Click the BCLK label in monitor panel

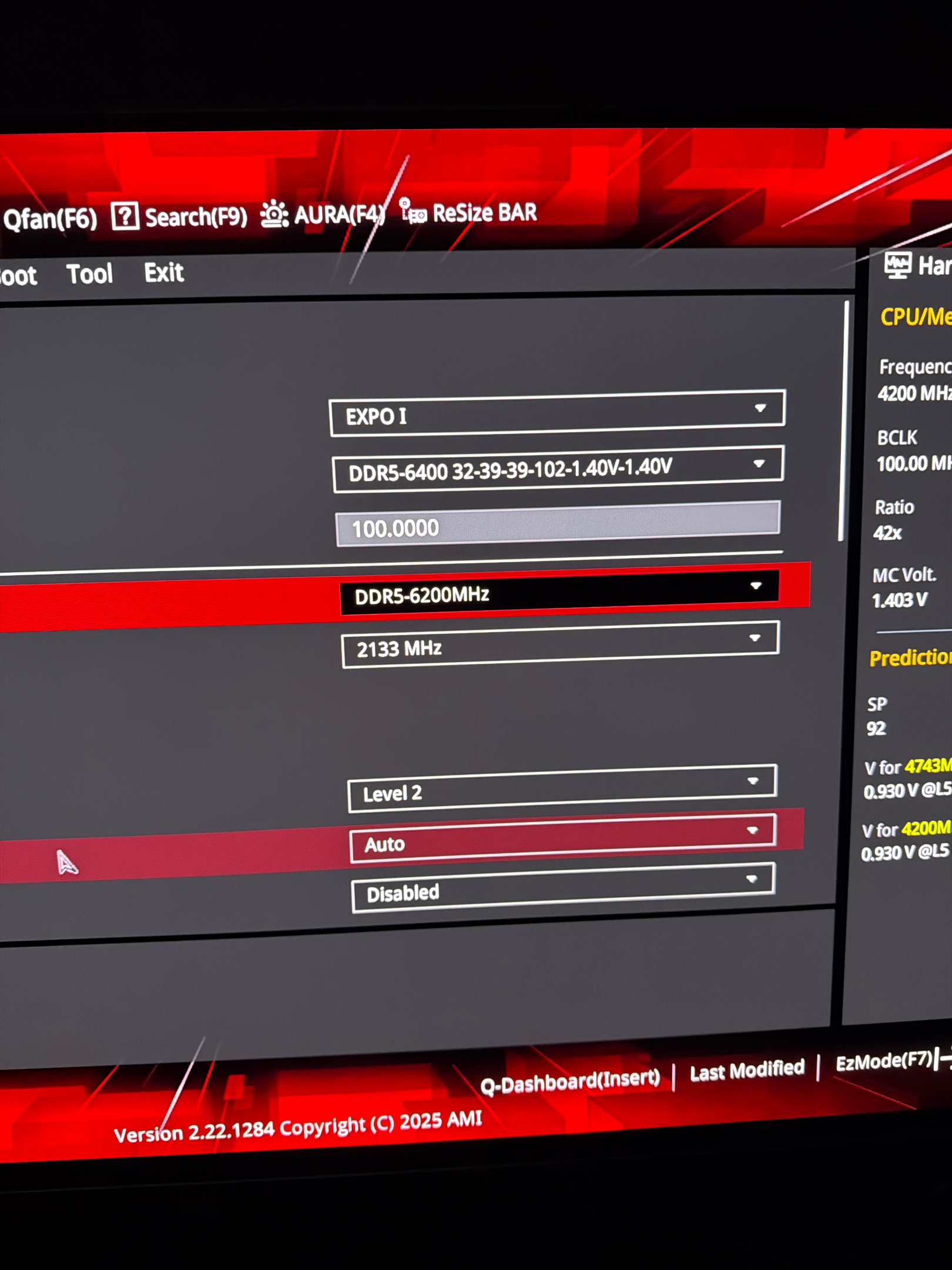pos(897,437)
